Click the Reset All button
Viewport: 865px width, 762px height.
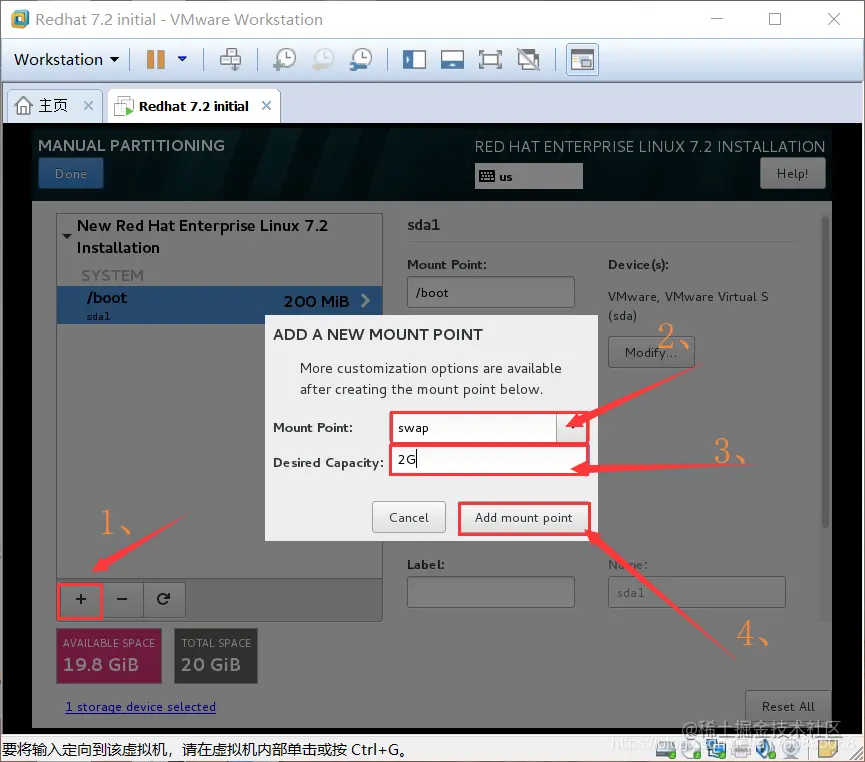788,707
